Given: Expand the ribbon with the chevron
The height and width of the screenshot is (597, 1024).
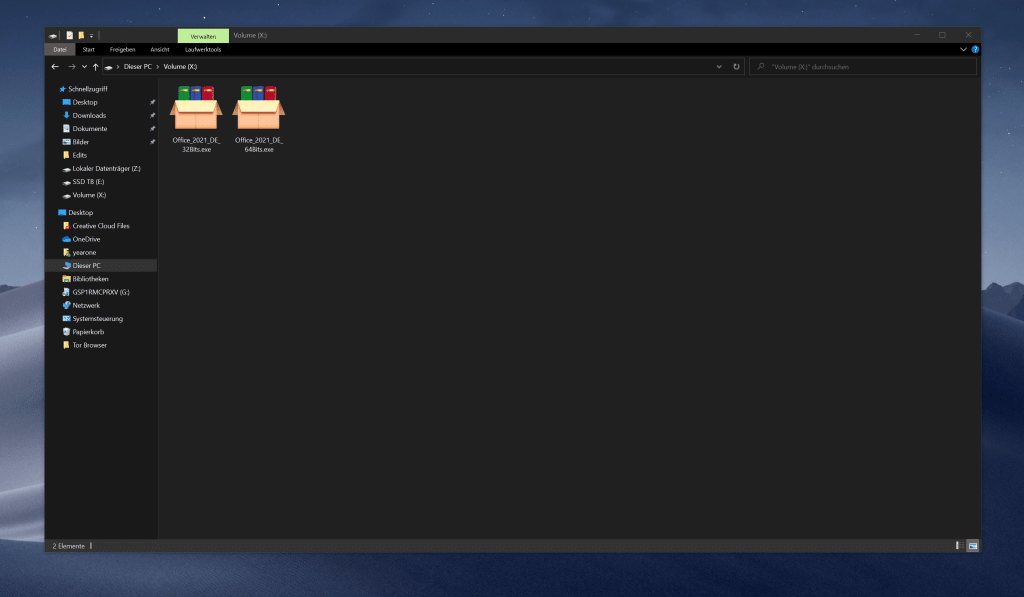Looking at the screenshot, I should coord(963,50).
